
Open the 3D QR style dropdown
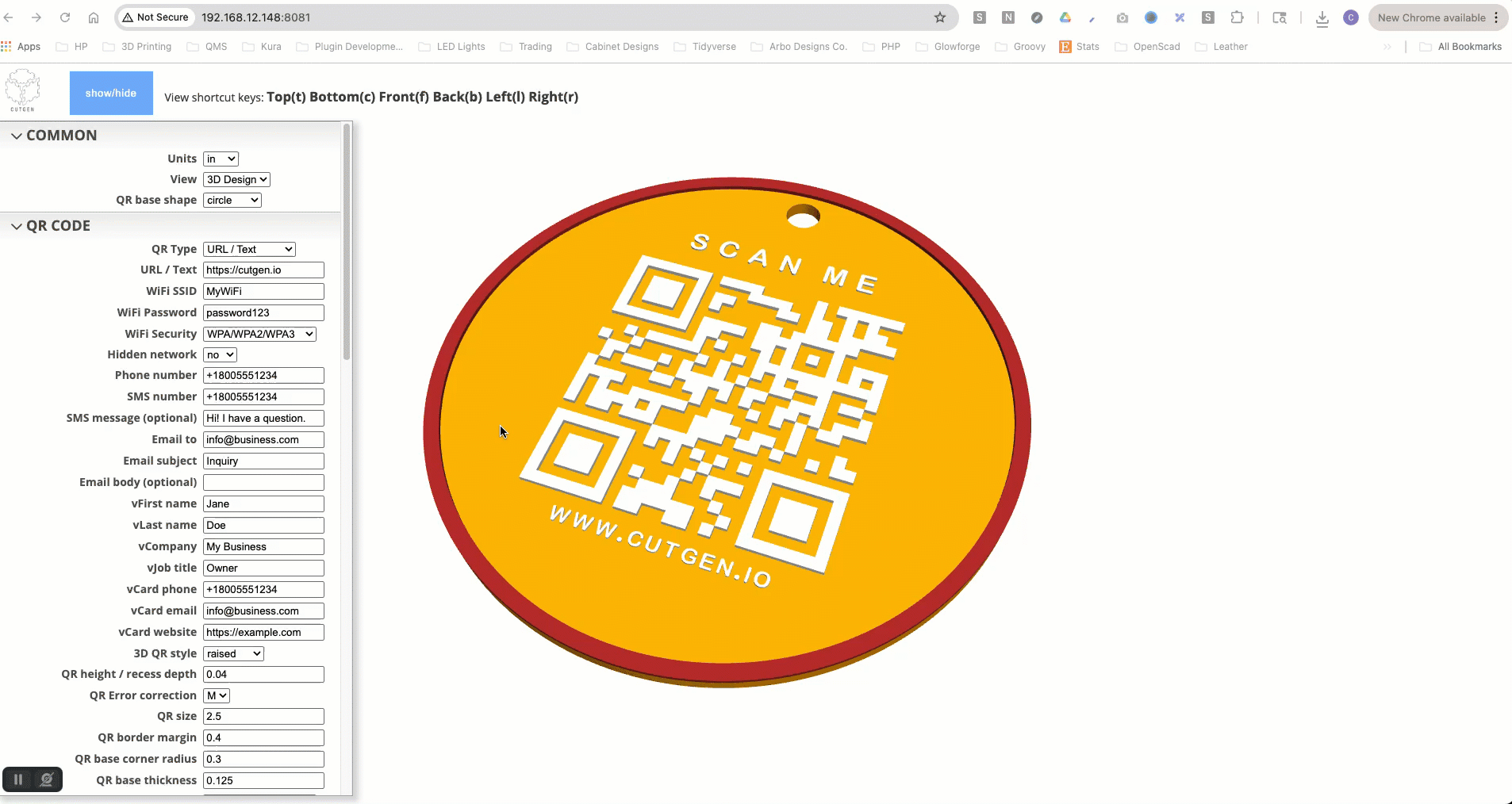point(233,654)
